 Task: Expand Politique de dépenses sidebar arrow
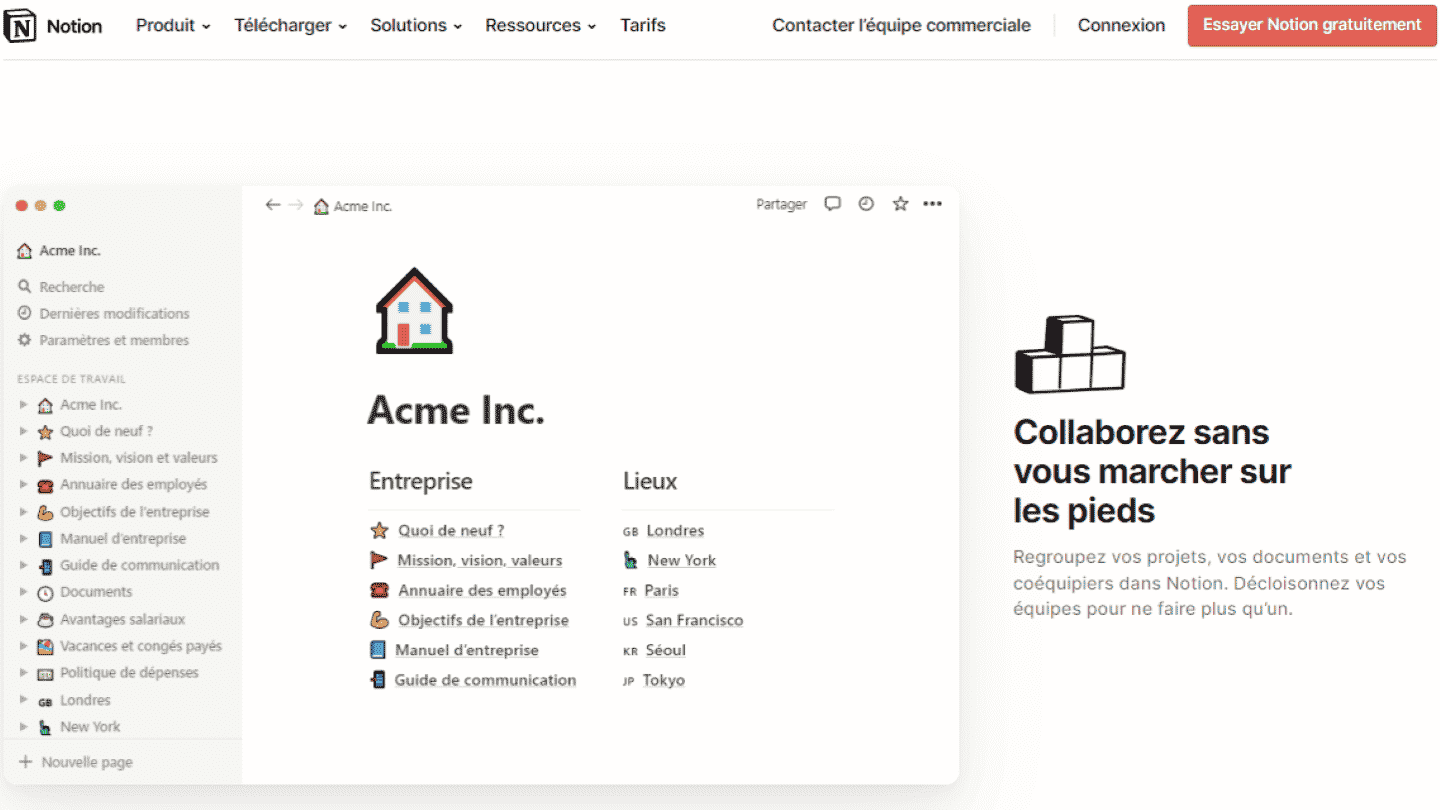pyautogui.click(x=23, y=673)
